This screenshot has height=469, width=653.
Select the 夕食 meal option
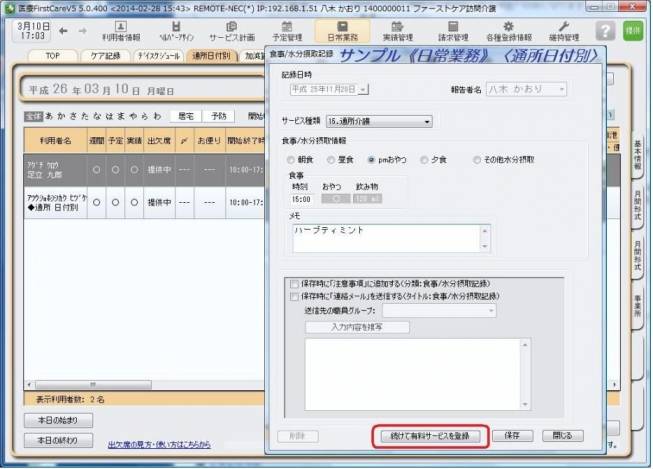424,159
